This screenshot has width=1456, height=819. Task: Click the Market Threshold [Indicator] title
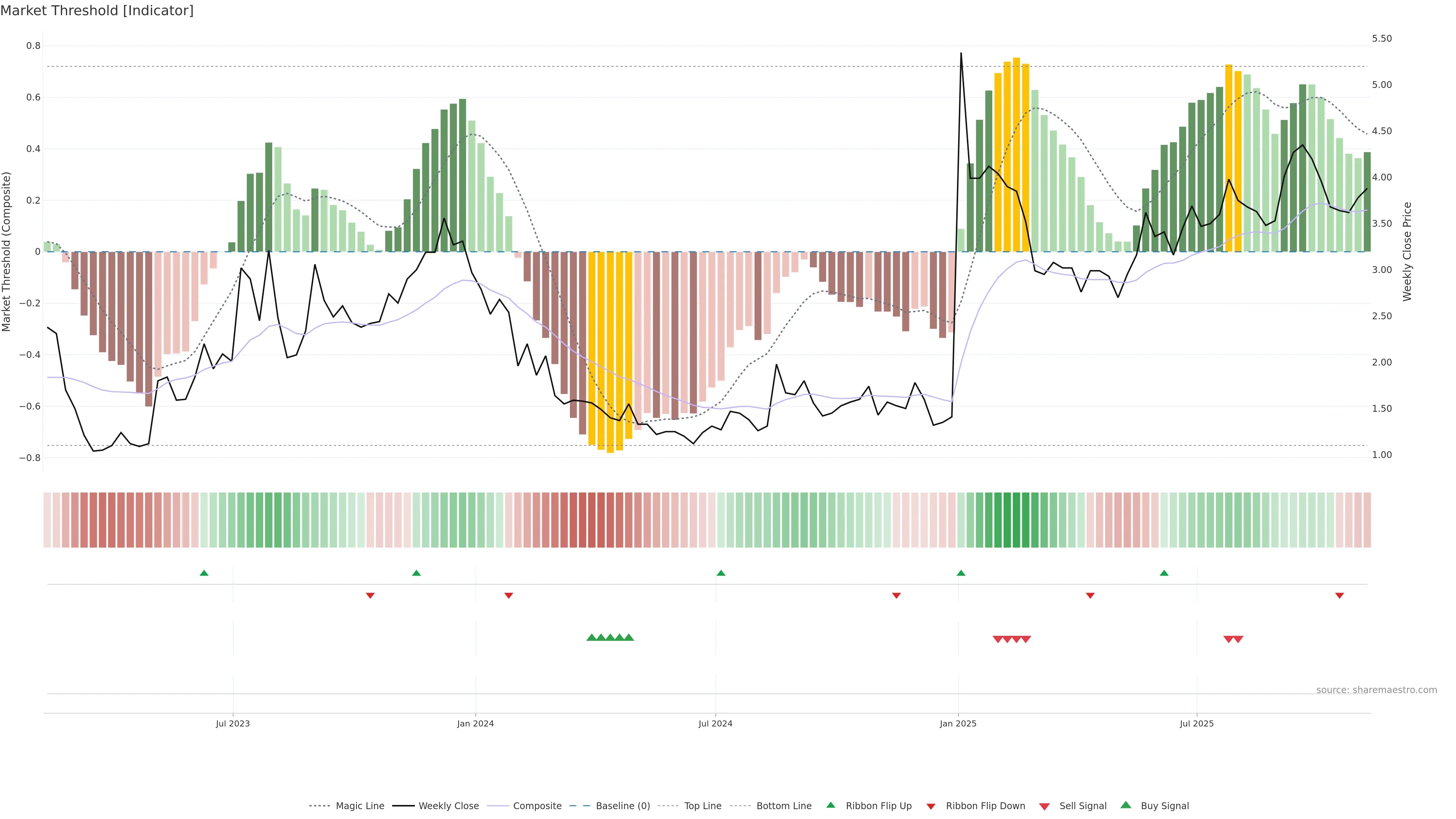click(97, 11)
